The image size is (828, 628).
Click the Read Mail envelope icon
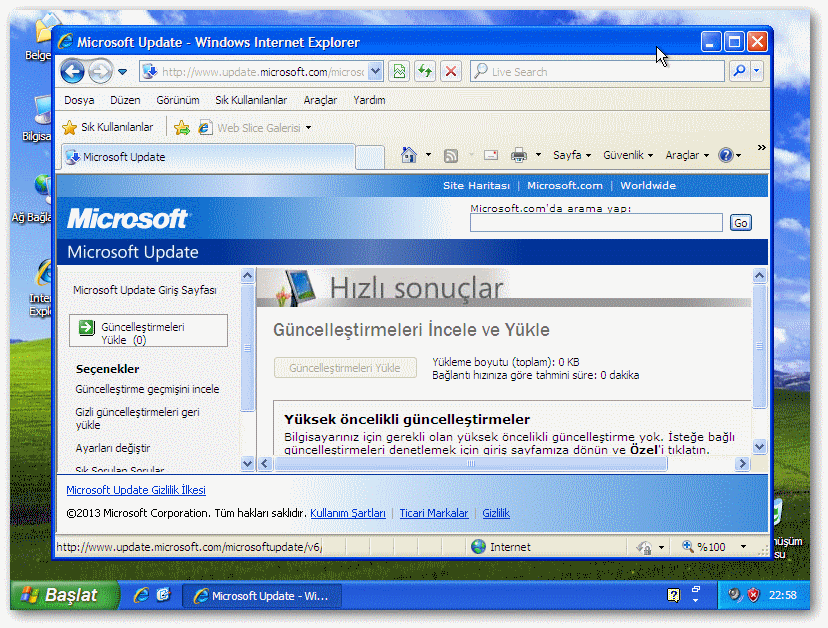[x=491, y=155]
